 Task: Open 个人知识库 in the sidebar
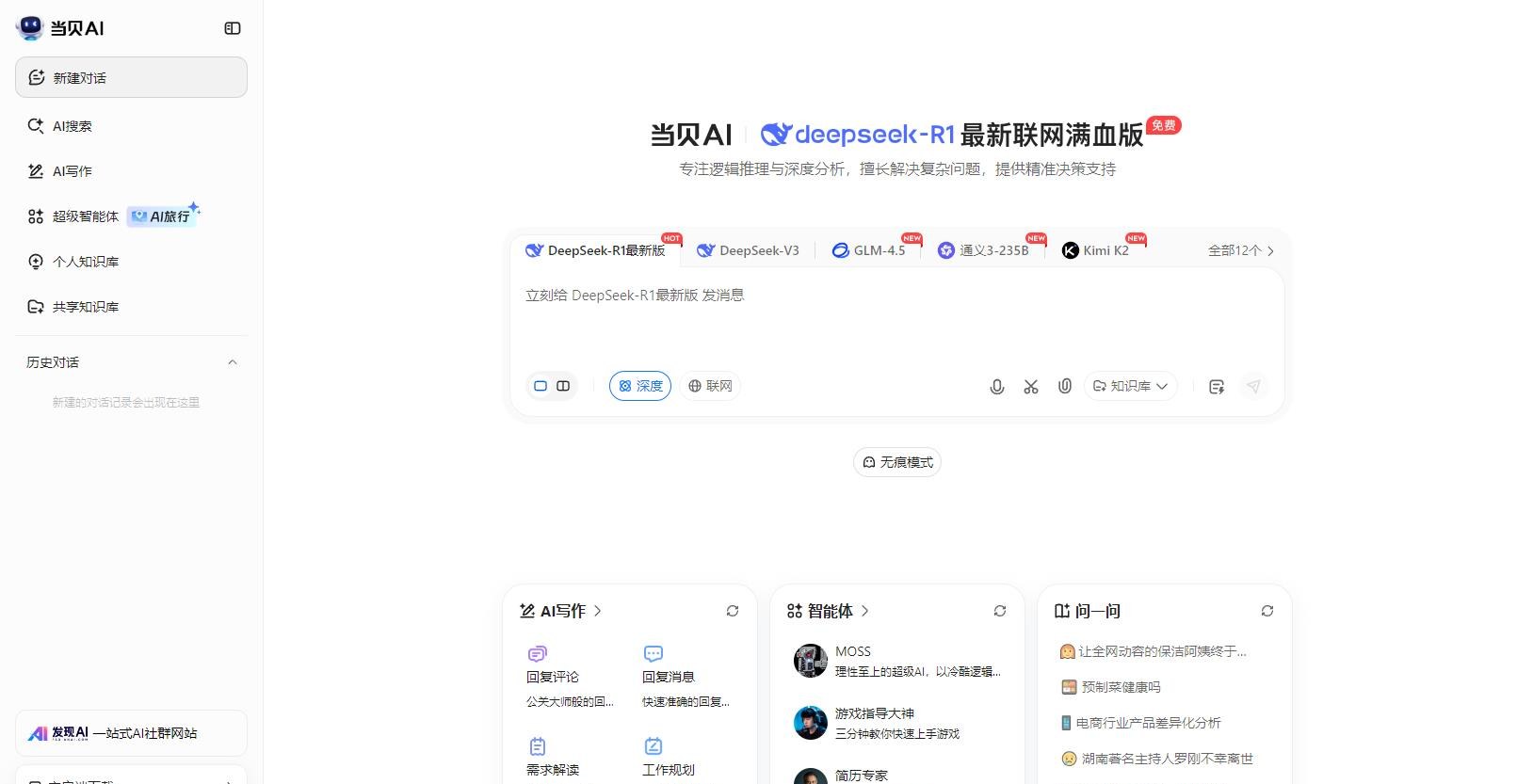point(131,262)
